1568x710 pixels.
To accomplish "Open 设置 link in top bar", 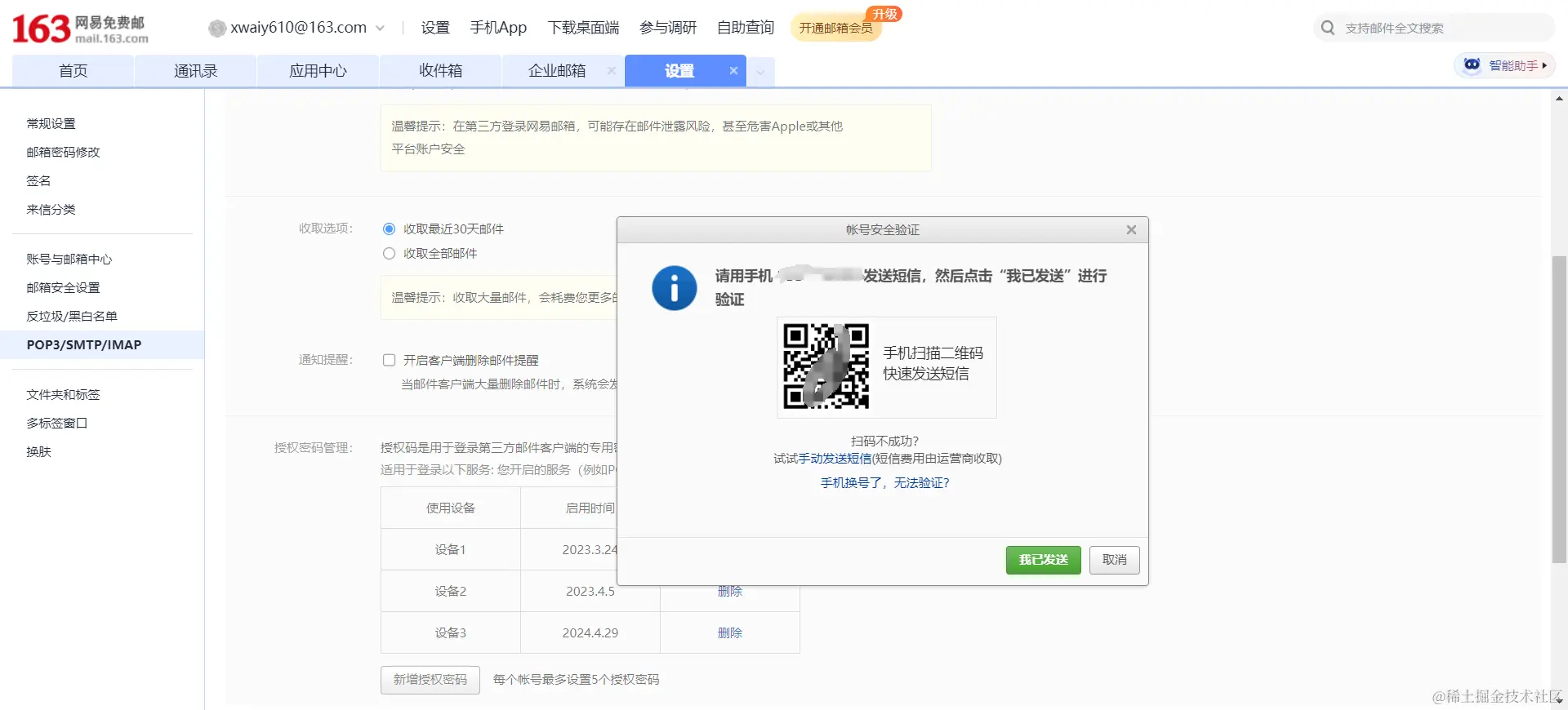I will coord(435,28).
